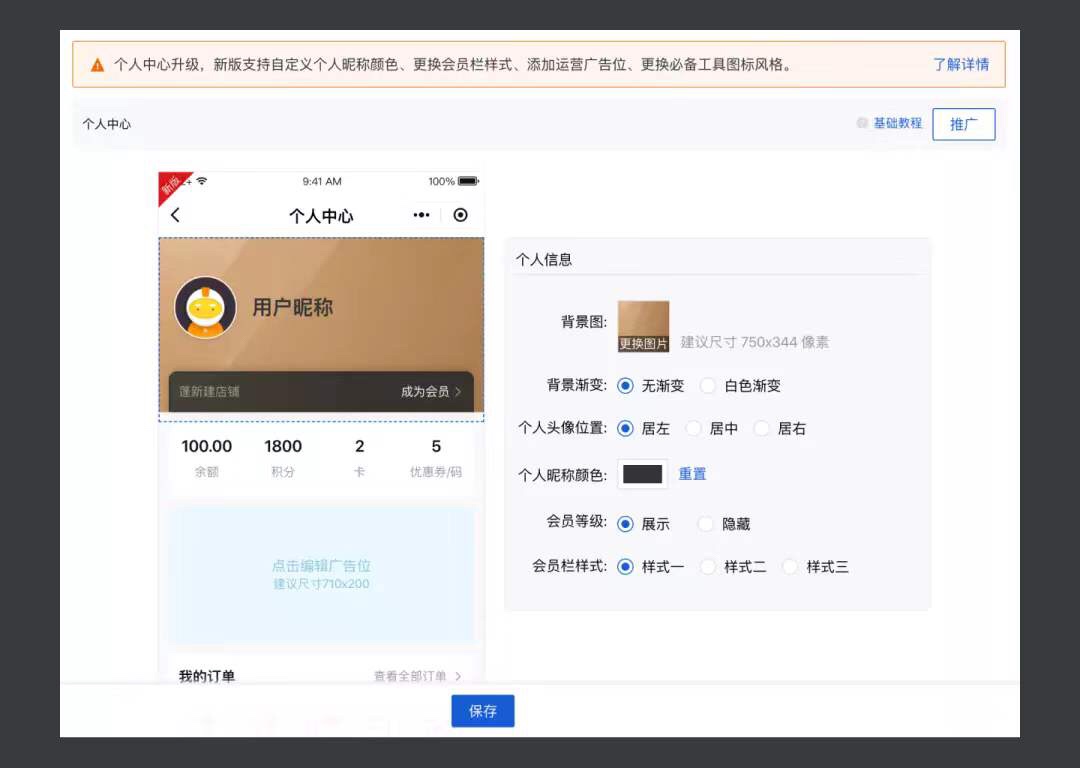Click the 推广 button
1080x768 pixels.
[963, 124]
